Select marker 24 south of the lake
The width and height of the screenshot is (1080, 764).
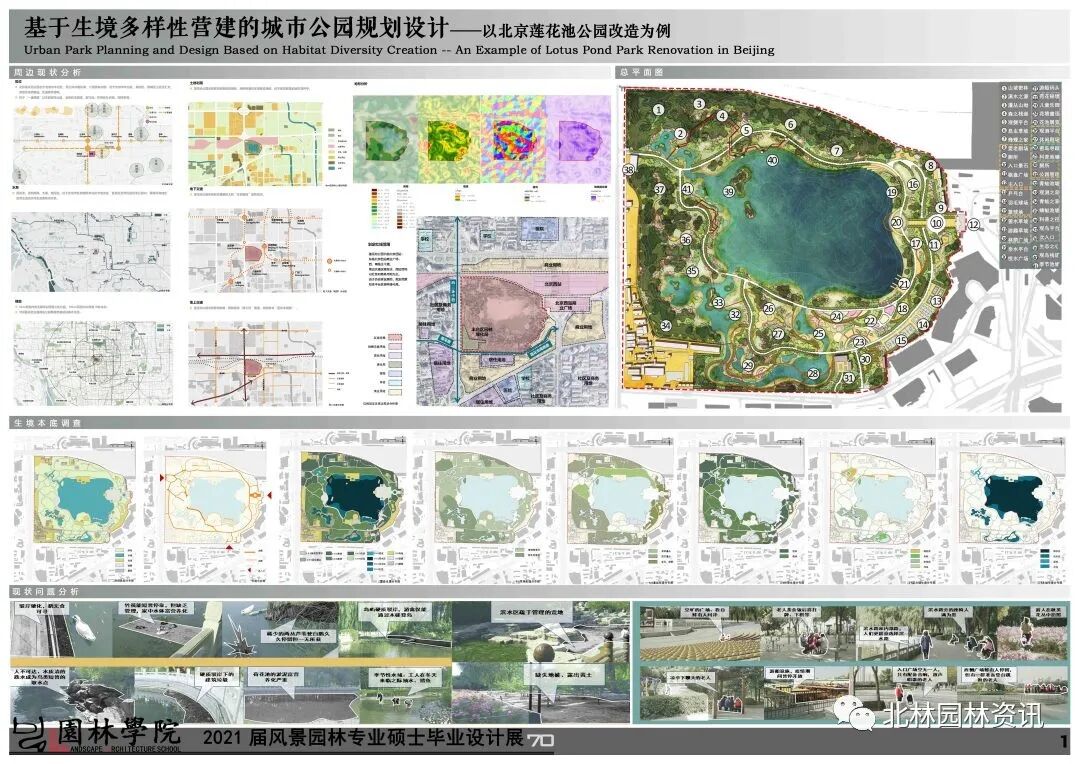[x=836, y=317]
